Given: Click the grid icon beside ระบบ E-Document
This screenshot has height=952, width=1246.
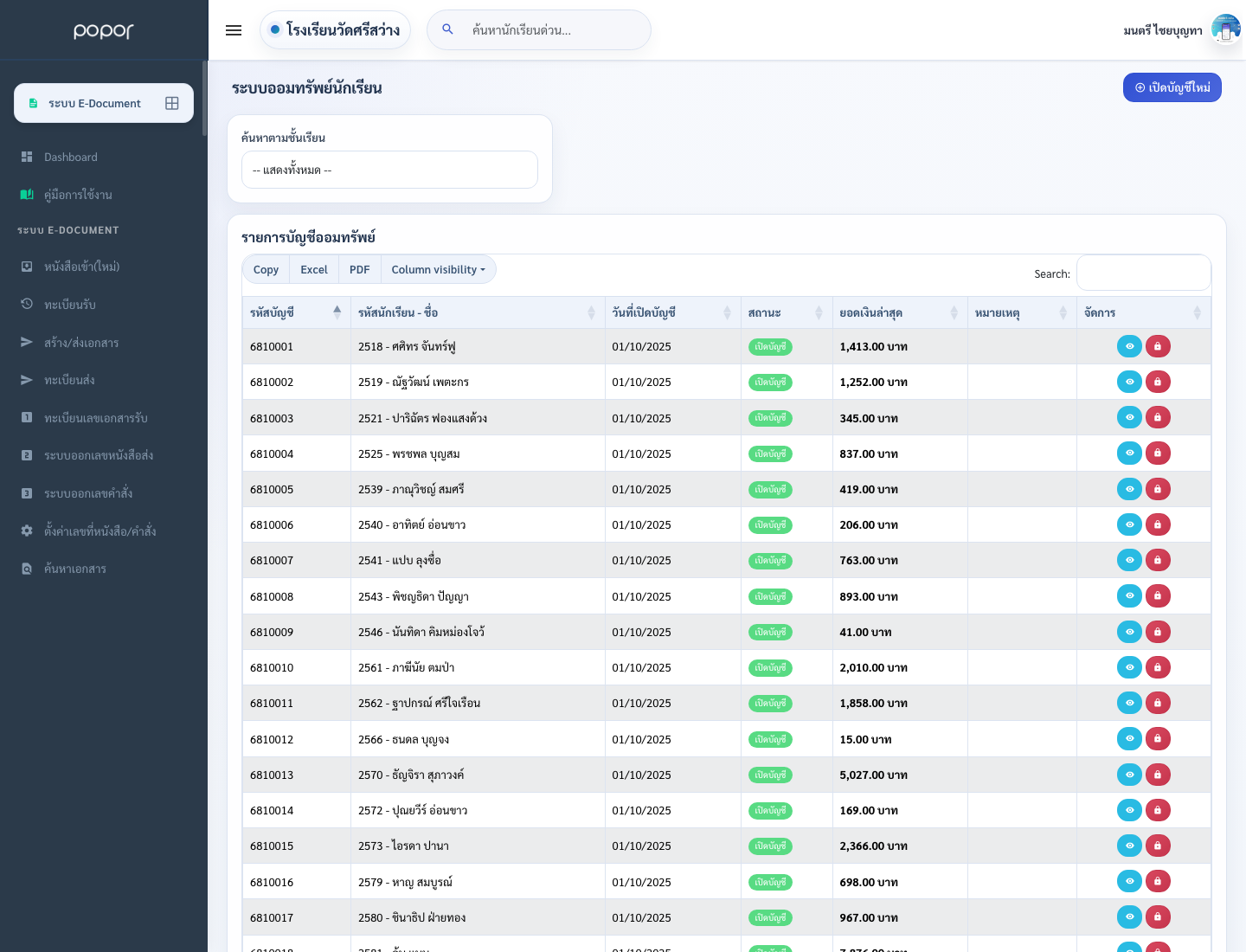Looking at the screenshot, I should pos(172,103).
